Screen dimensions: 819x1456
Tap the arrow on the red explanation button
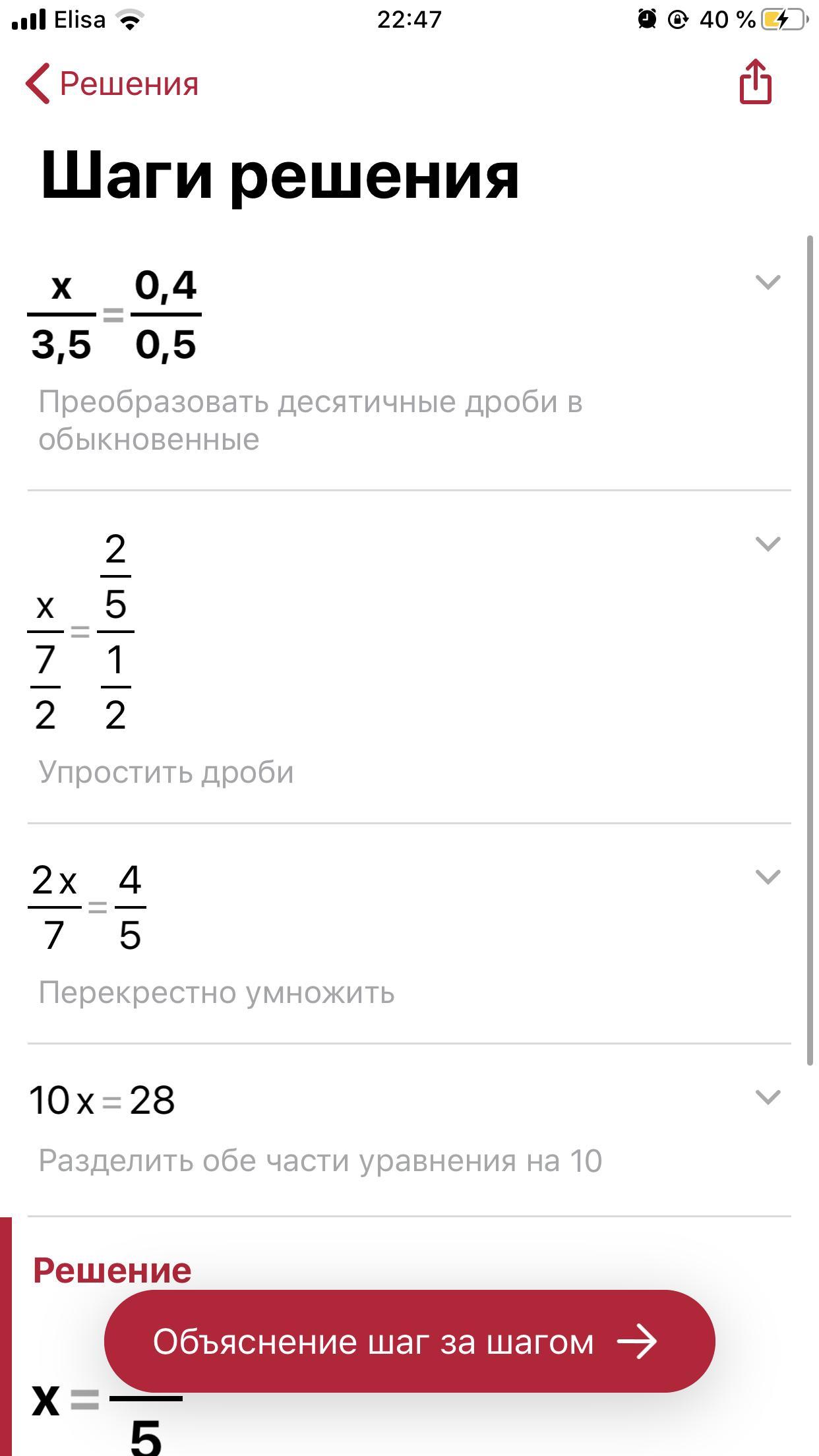click(637, 1342)
